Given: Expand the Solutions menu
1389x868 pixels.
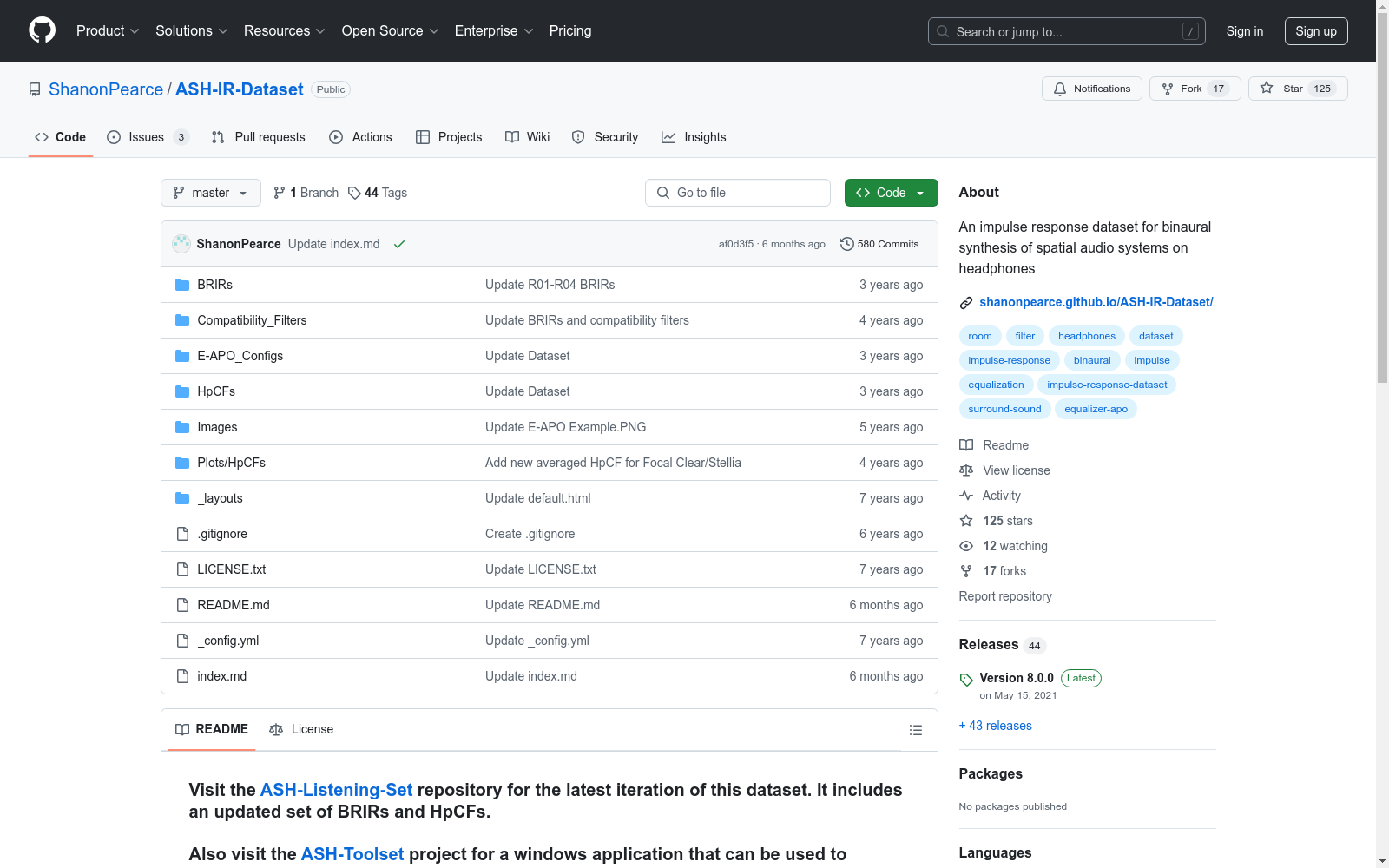Looking at the screenshot, I should tap(191, 30).
